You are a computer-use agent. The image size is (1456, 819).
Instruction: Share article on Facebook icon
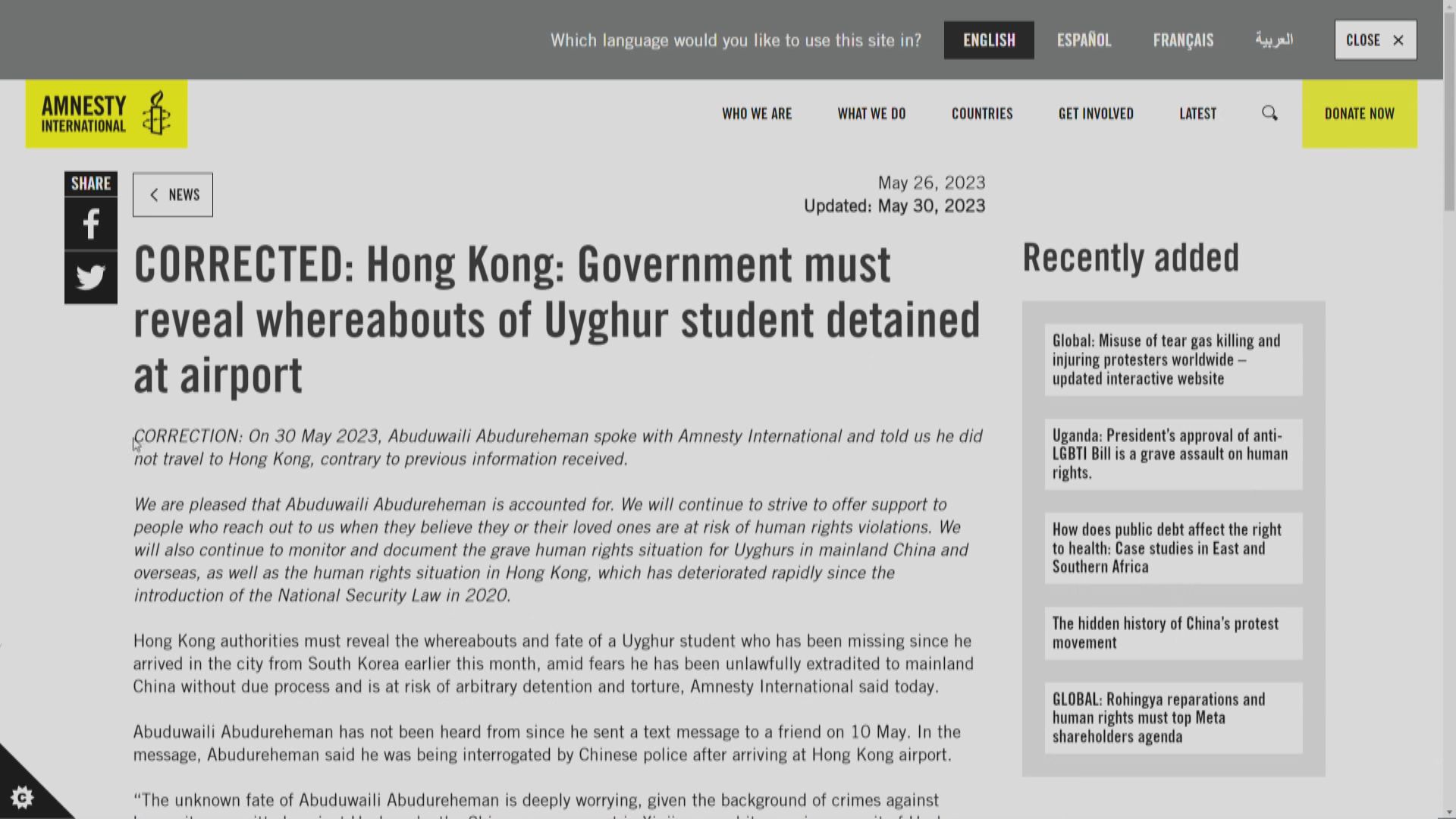pyautogui.click(x=90, y=224)
